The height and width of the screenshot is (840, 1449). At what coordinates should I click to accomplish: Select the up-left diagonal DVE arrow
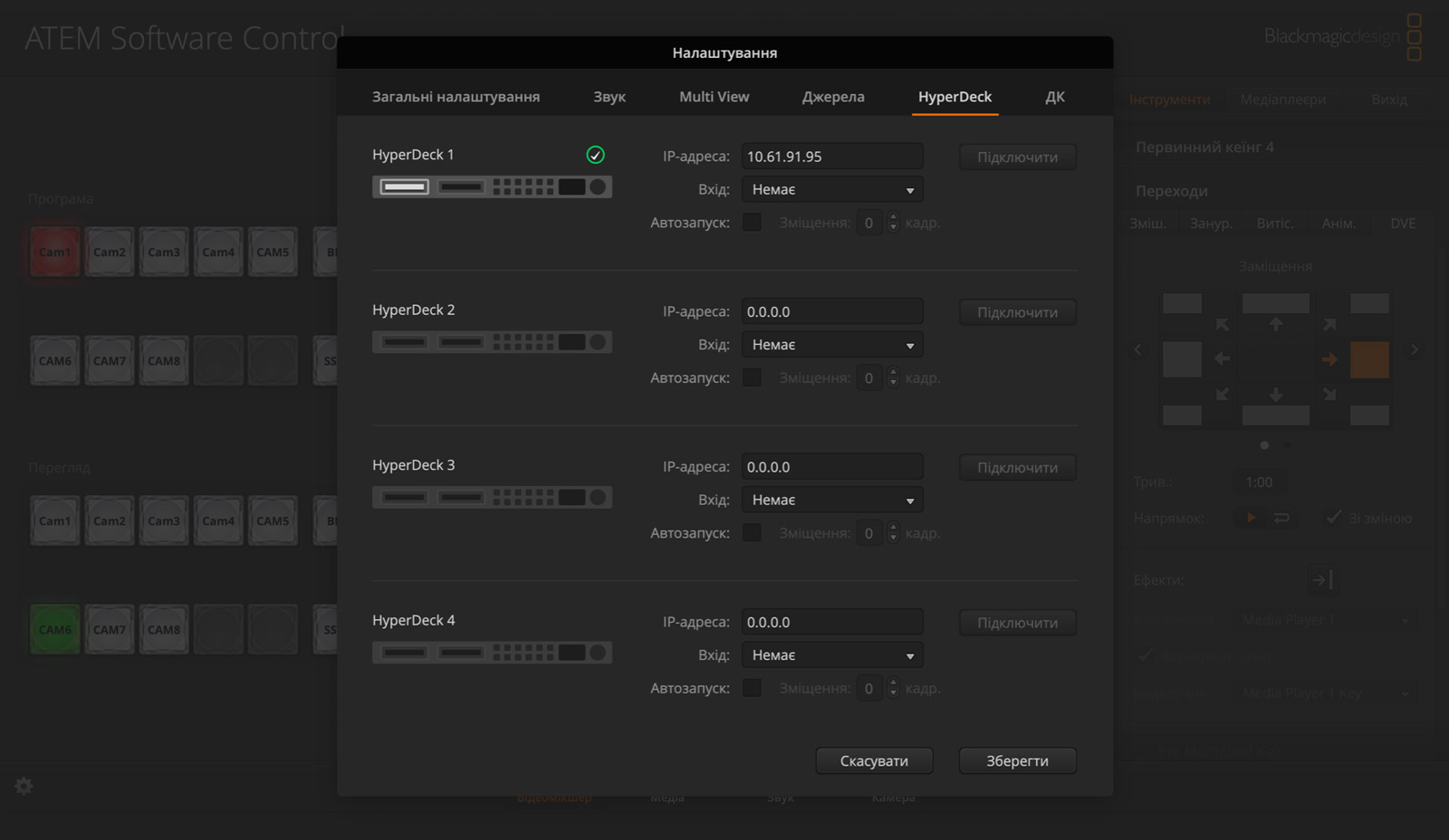point(1223,324)
